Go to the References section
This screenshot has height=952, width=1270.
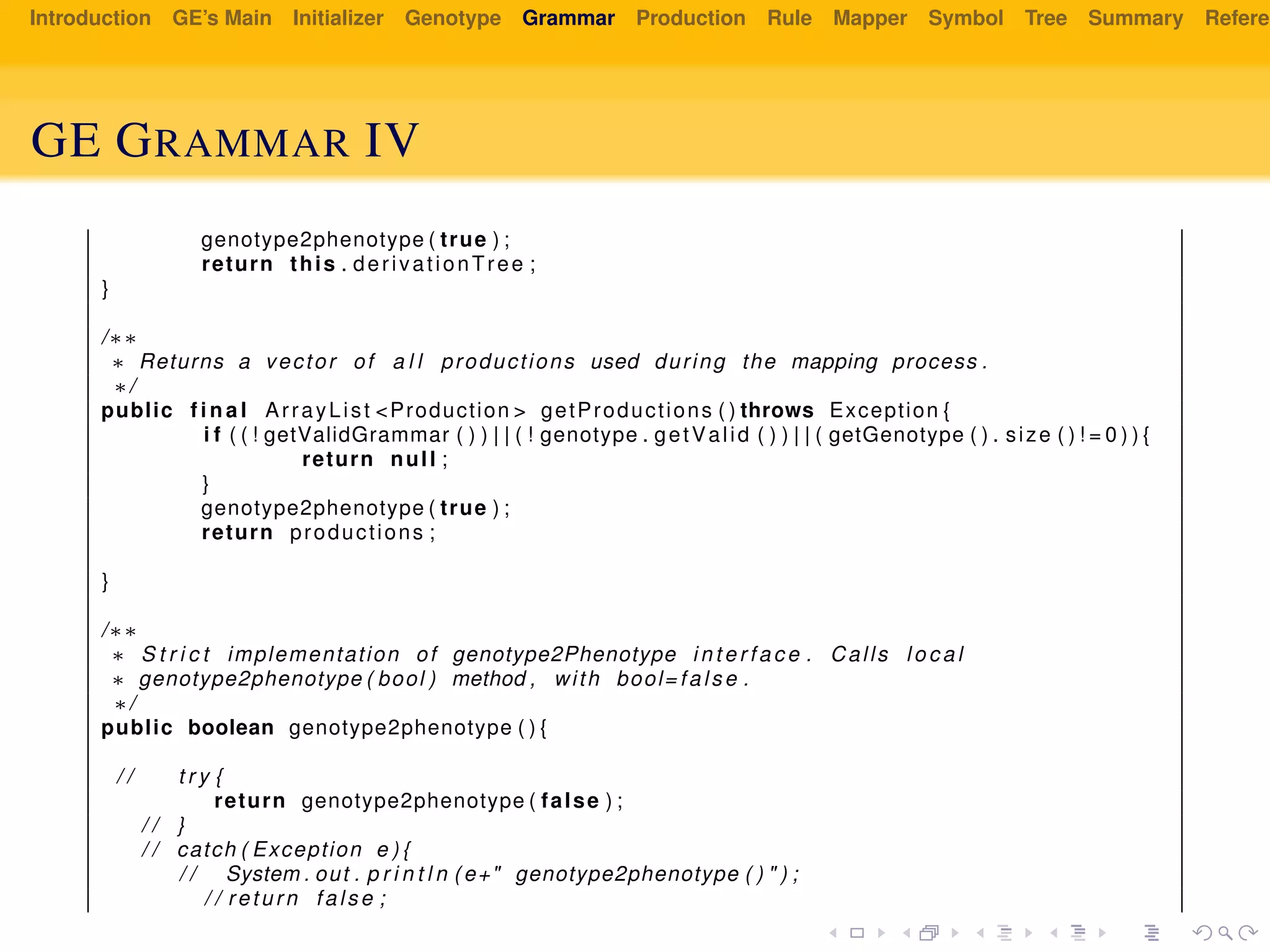(1237, 18)
